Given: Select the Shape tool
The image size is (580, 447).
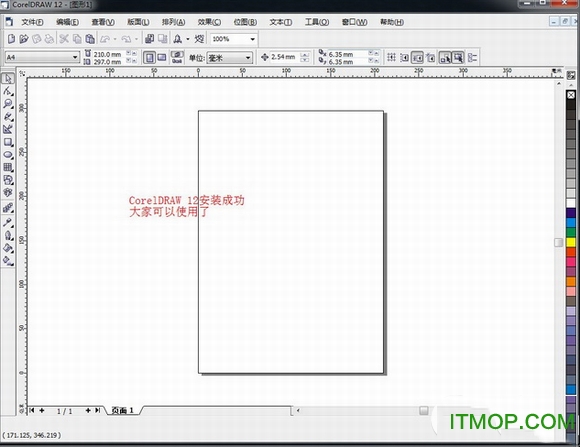Looking at the screenshot, I should (8, 91).
